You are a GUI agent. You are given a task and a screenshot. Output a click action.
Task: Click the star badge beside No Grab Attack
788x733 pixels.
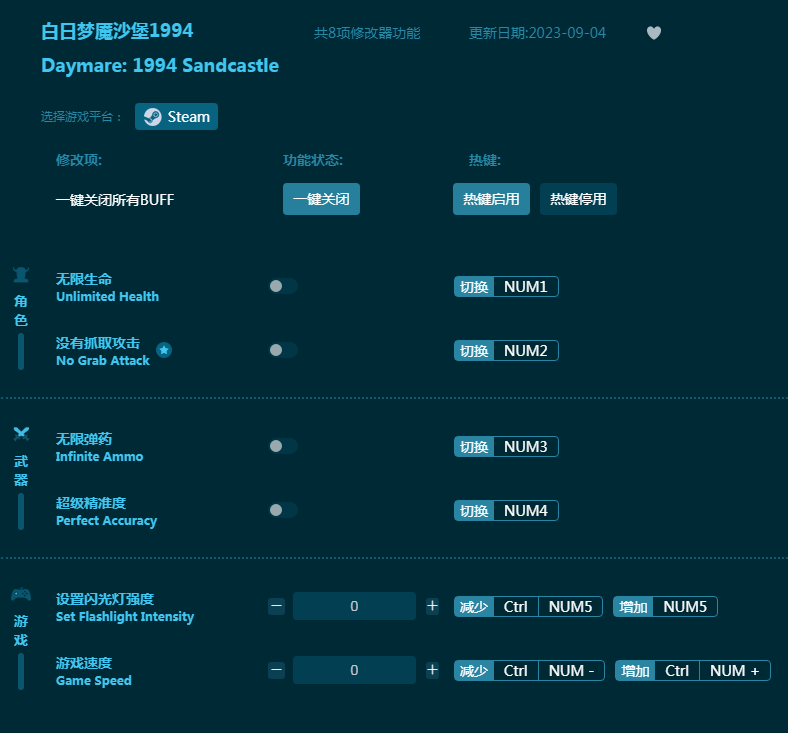tap(164, 350)
